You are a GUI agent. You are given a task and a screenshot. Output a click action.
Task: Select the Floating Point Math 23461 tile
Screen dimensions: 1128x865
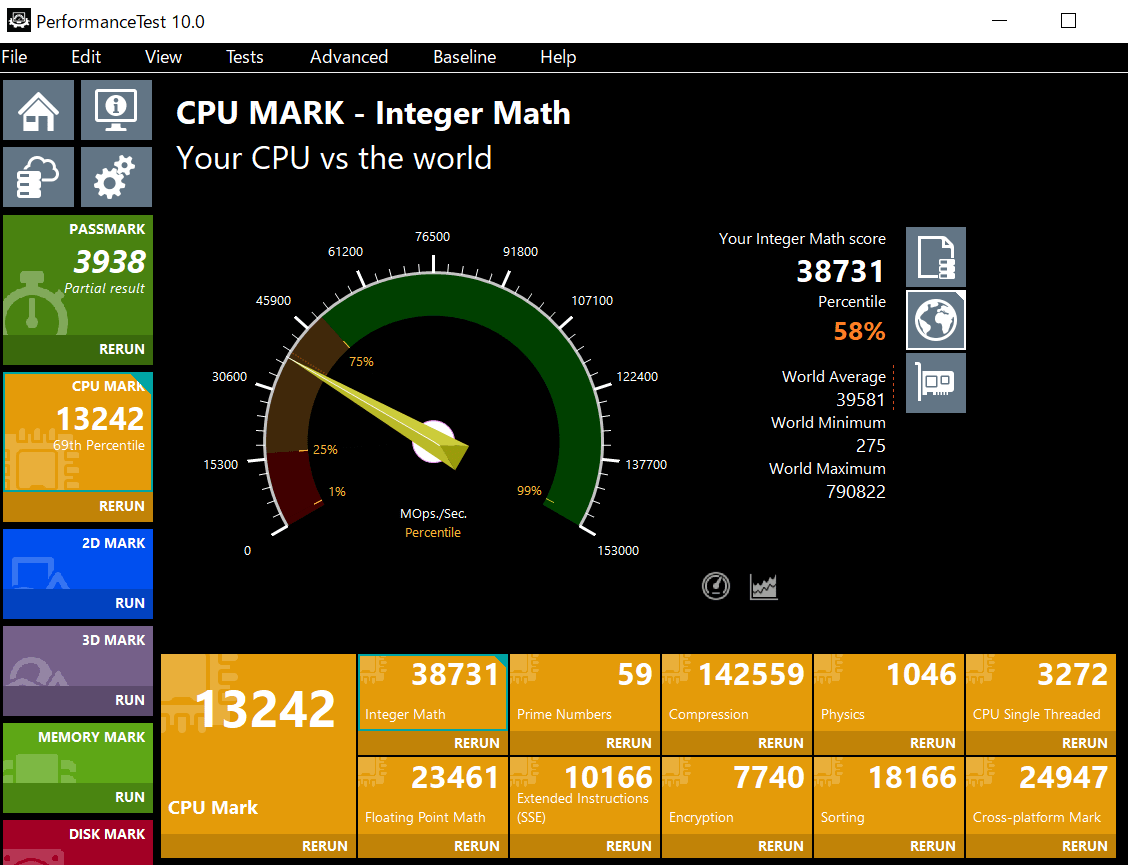click(x=433, y=795)
